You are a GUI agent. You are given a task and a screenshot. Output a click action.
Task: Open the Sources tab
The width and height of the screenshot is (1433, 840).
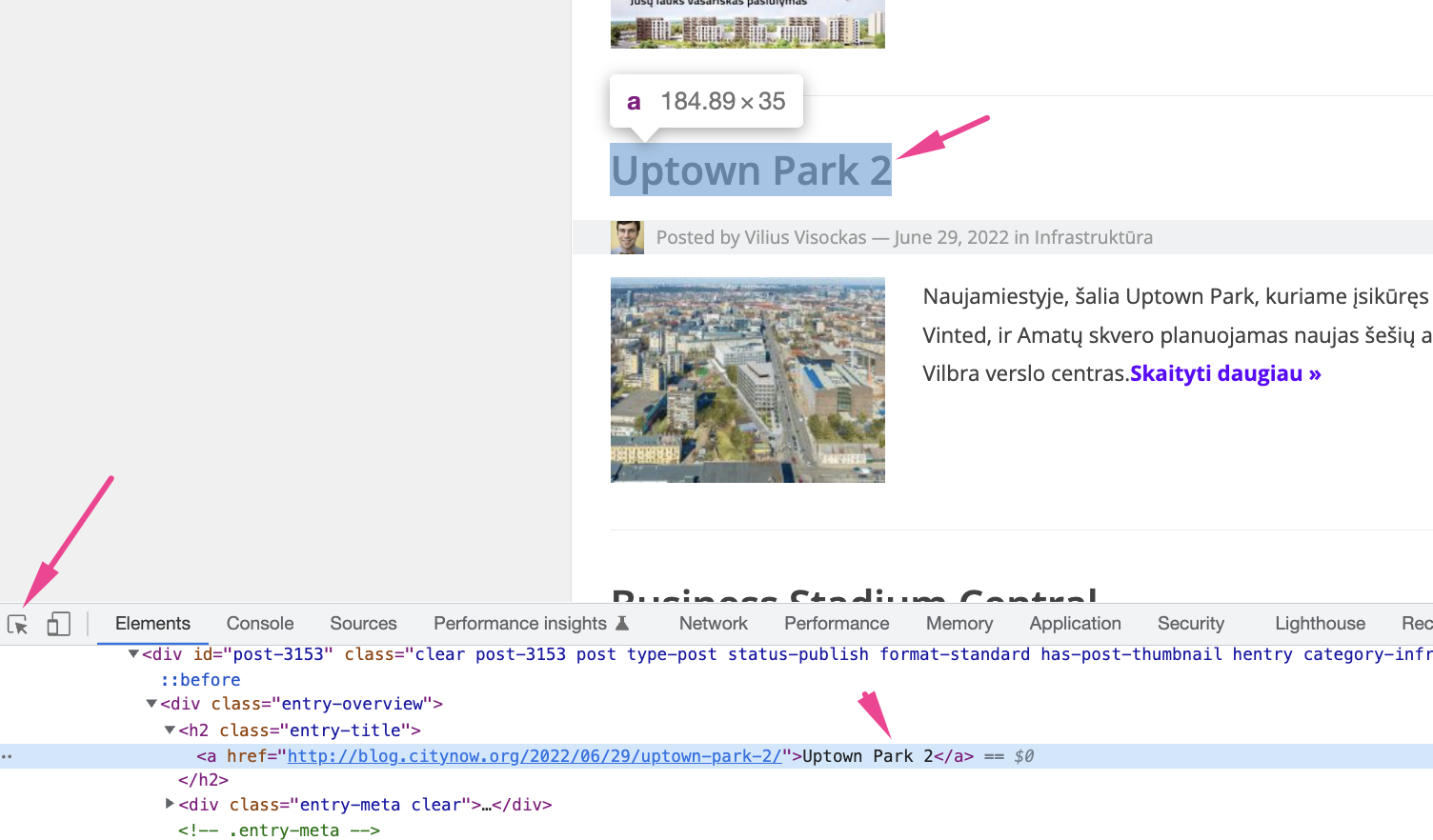tap(363, 624)
